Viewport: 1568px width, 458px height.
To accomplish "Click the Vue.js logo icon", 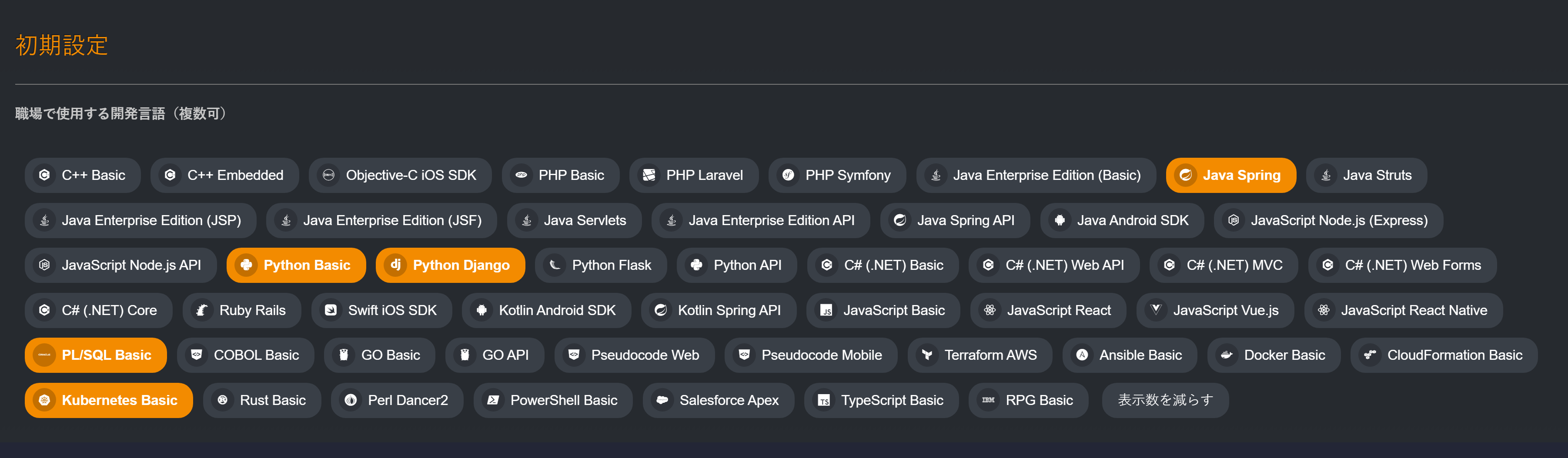I will coord(1155,310).
